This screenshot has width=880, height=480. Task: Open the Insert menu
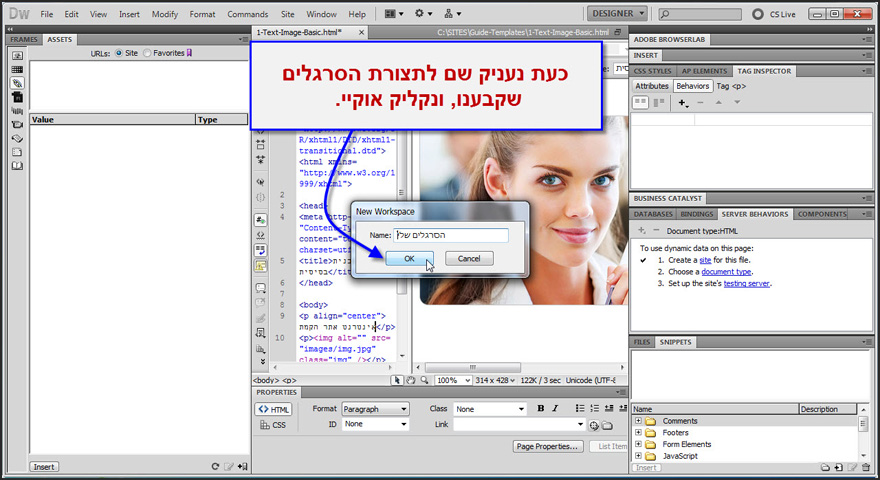point(129,14)
